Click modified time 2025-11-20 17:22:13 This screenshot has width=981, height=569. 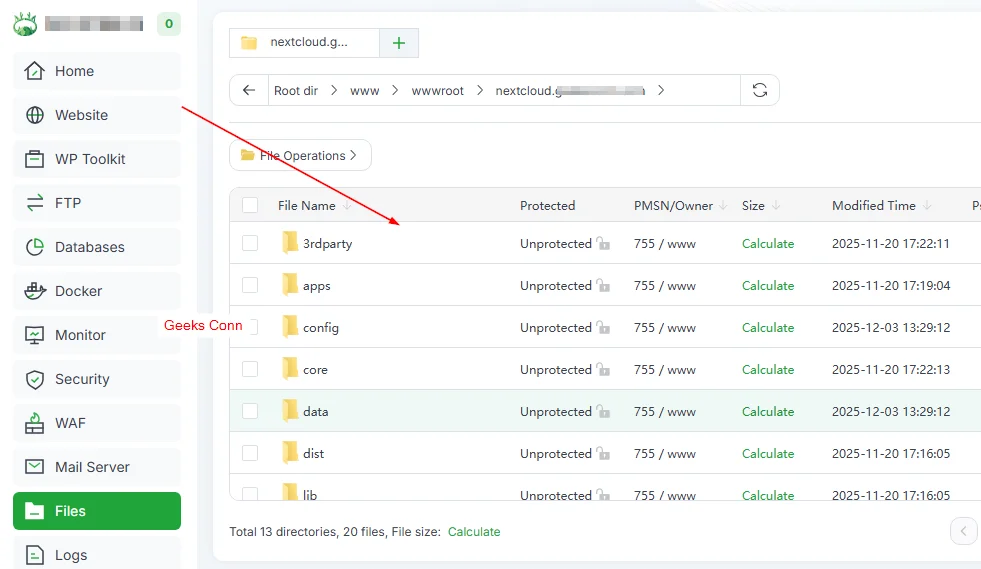pos(891,369)
